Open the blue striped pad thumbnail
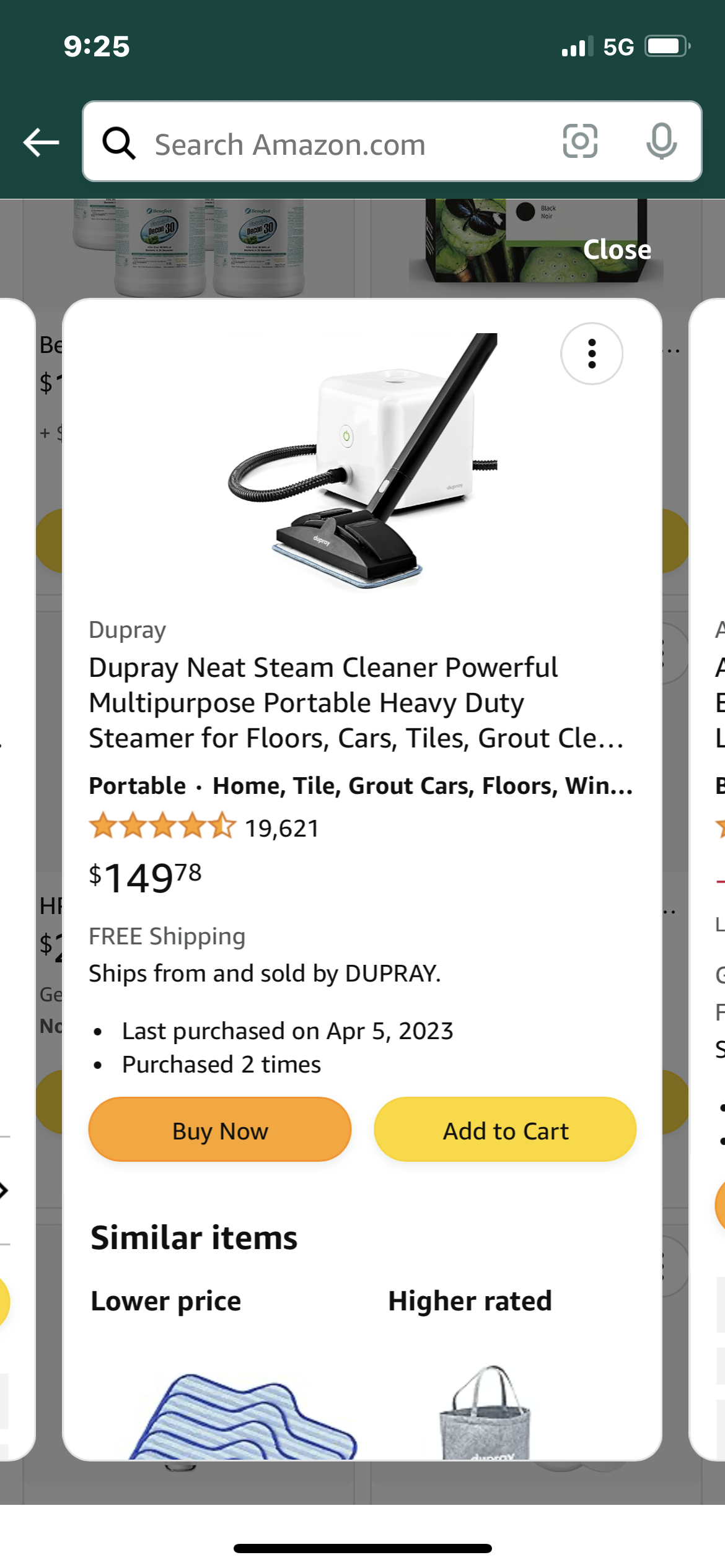 (243, 1418)
